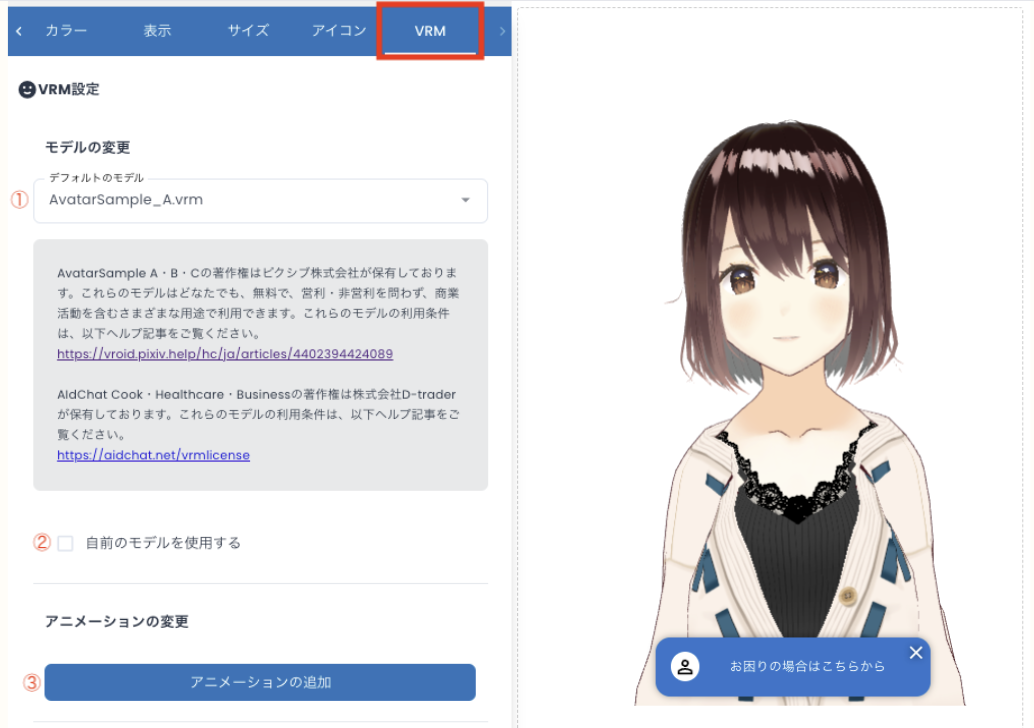Select the アイコン tab
Screen dimensions: 1034x728
pos(339,30)
